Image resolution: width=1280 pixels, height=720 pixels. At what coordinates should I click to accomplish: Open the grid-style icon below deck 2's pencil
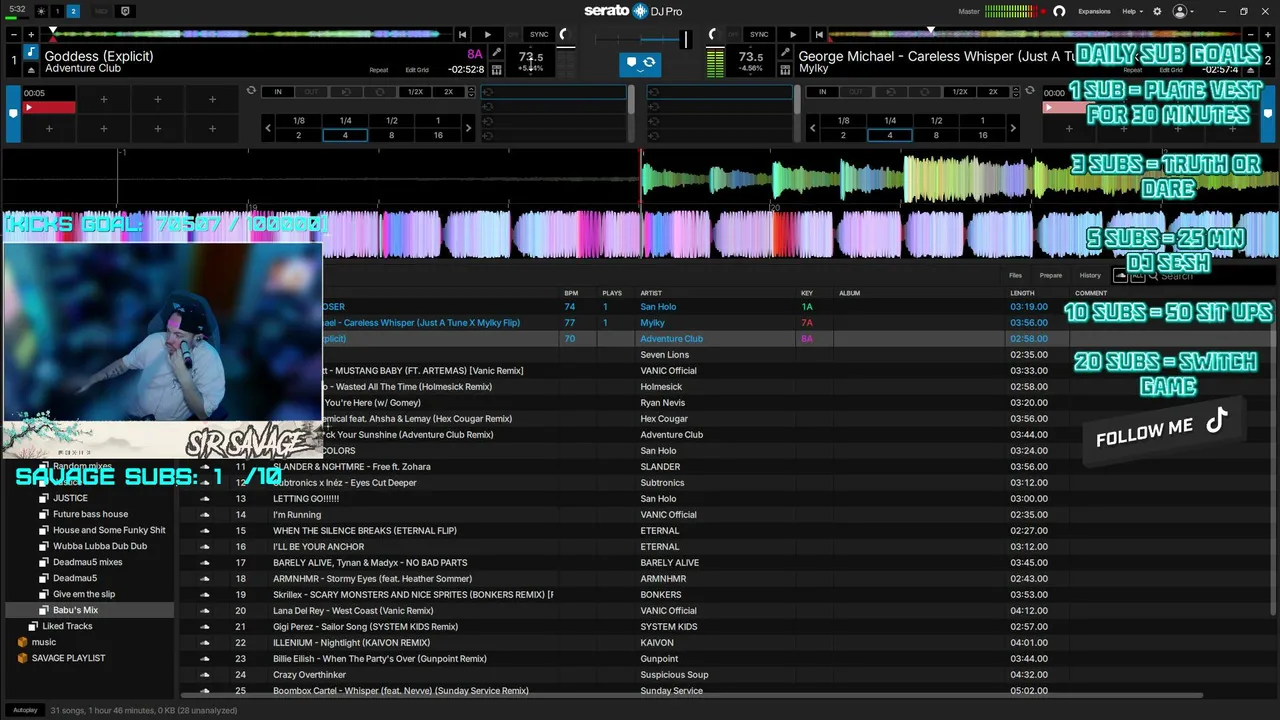coord(786,70)
